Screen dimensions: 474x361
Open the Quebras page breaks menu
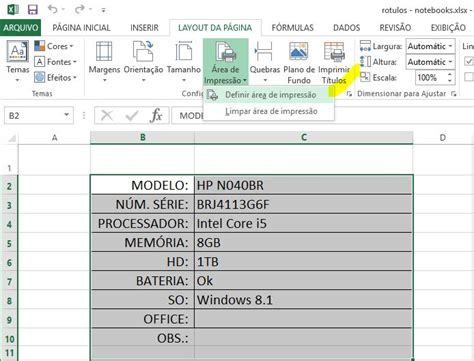click(265, 61)
